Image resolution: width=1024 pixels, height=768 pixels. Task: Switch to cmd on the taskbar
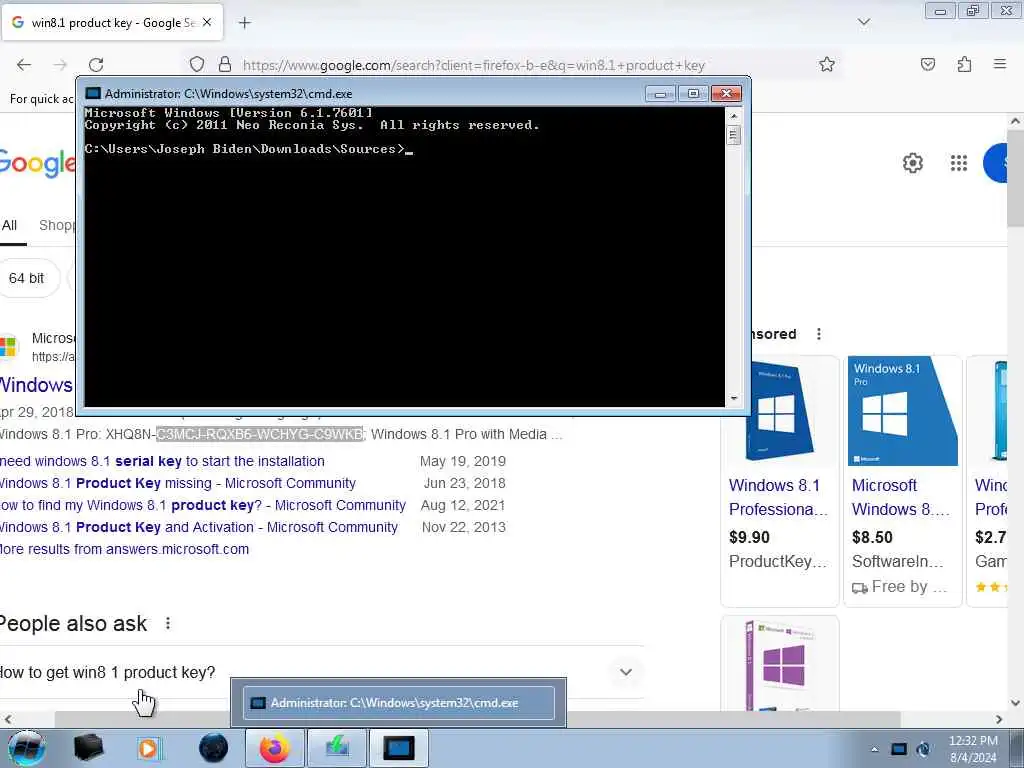pos(399,748)
